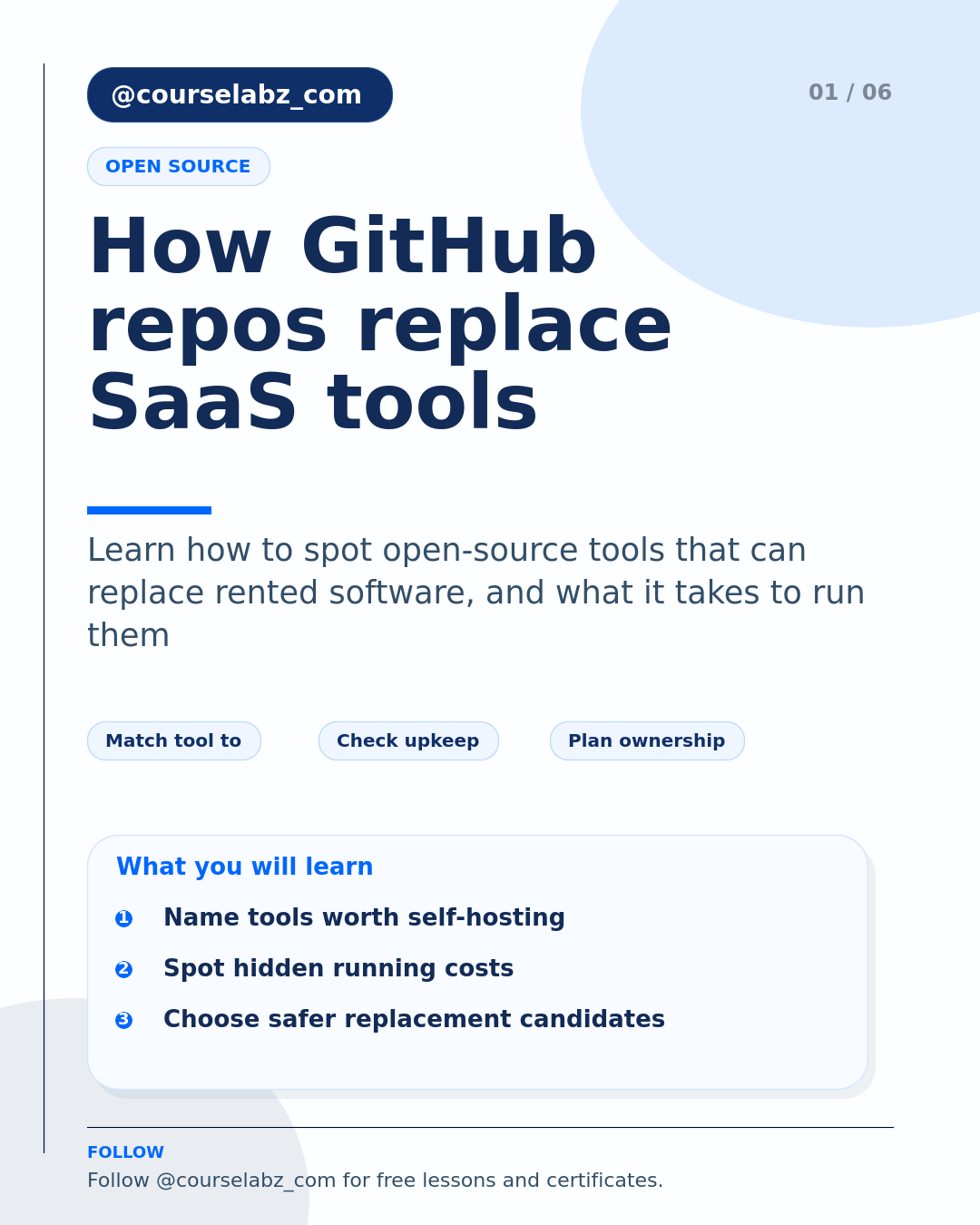The width and height of the screenshot is (980, 1225).
Task: Click the footer line Follow @courselabz_com for free lessons
Action: [375, 1181]
